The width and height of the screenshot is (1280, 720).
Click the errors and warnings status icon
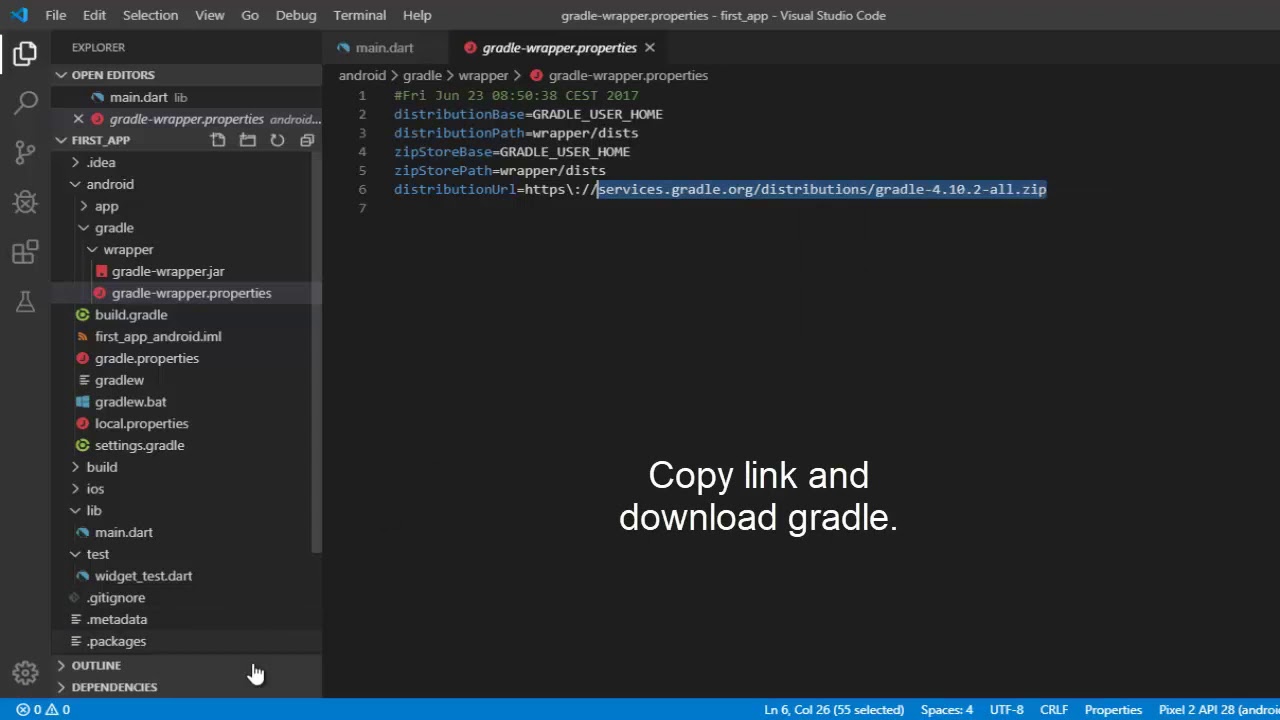43,710
